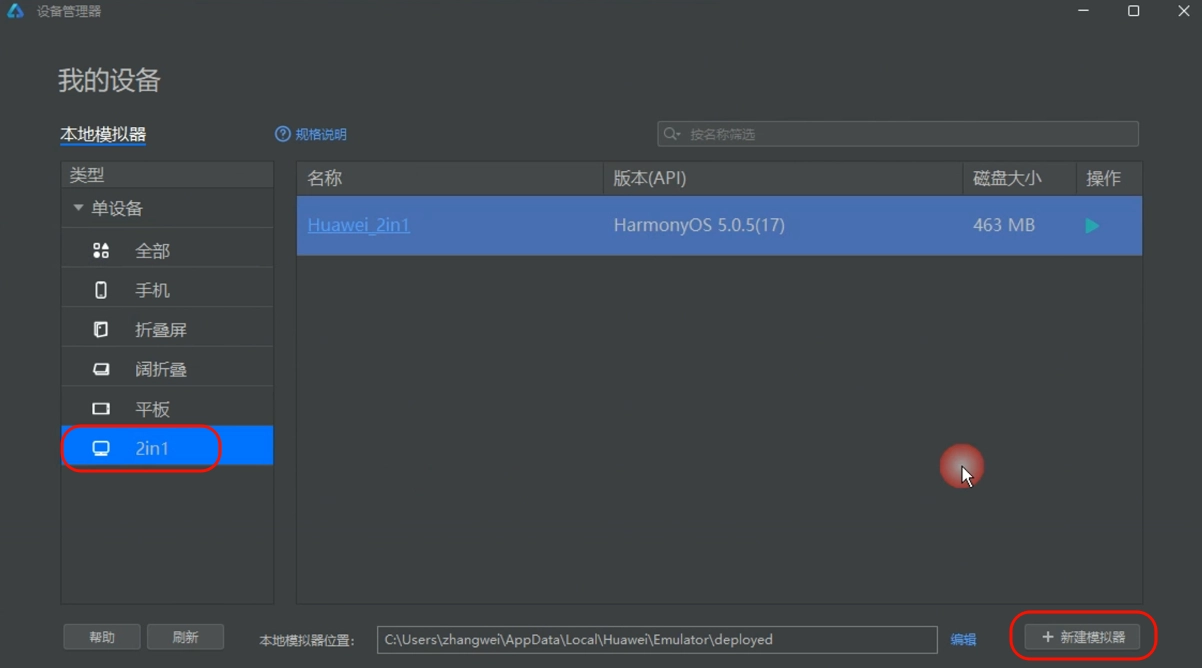The height and width of the screenshot is (668, 1202).
Task: Select 阔折叠 device type
Action: pyautogui.click(x=167, y=369)
